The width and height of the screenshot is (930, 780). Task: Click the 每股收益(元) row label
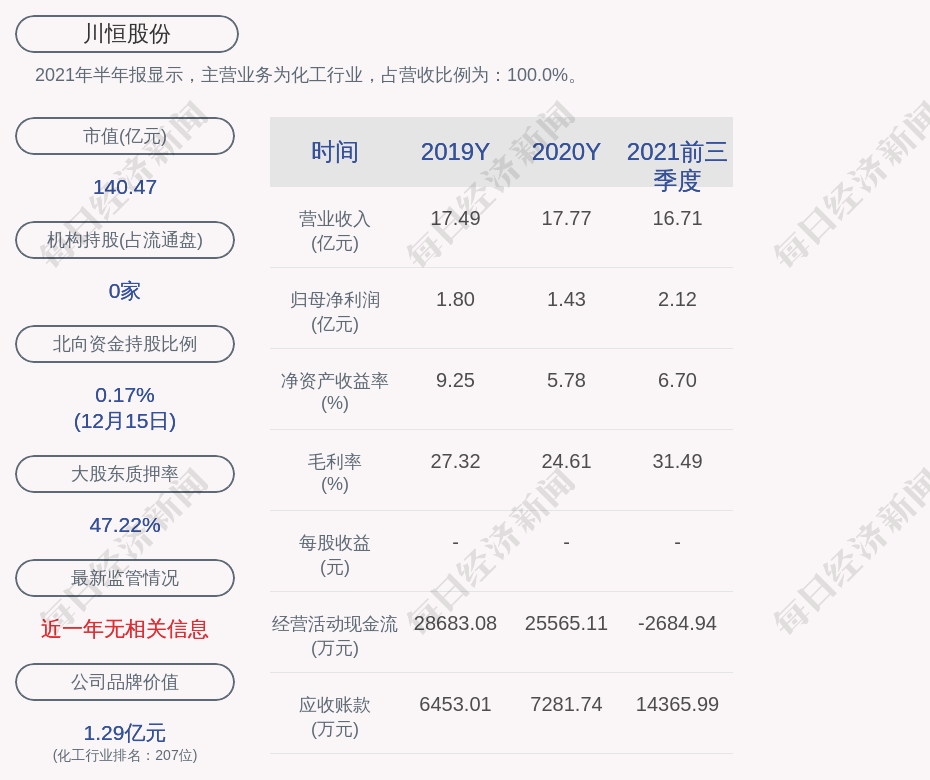click(x=335, y=555)
